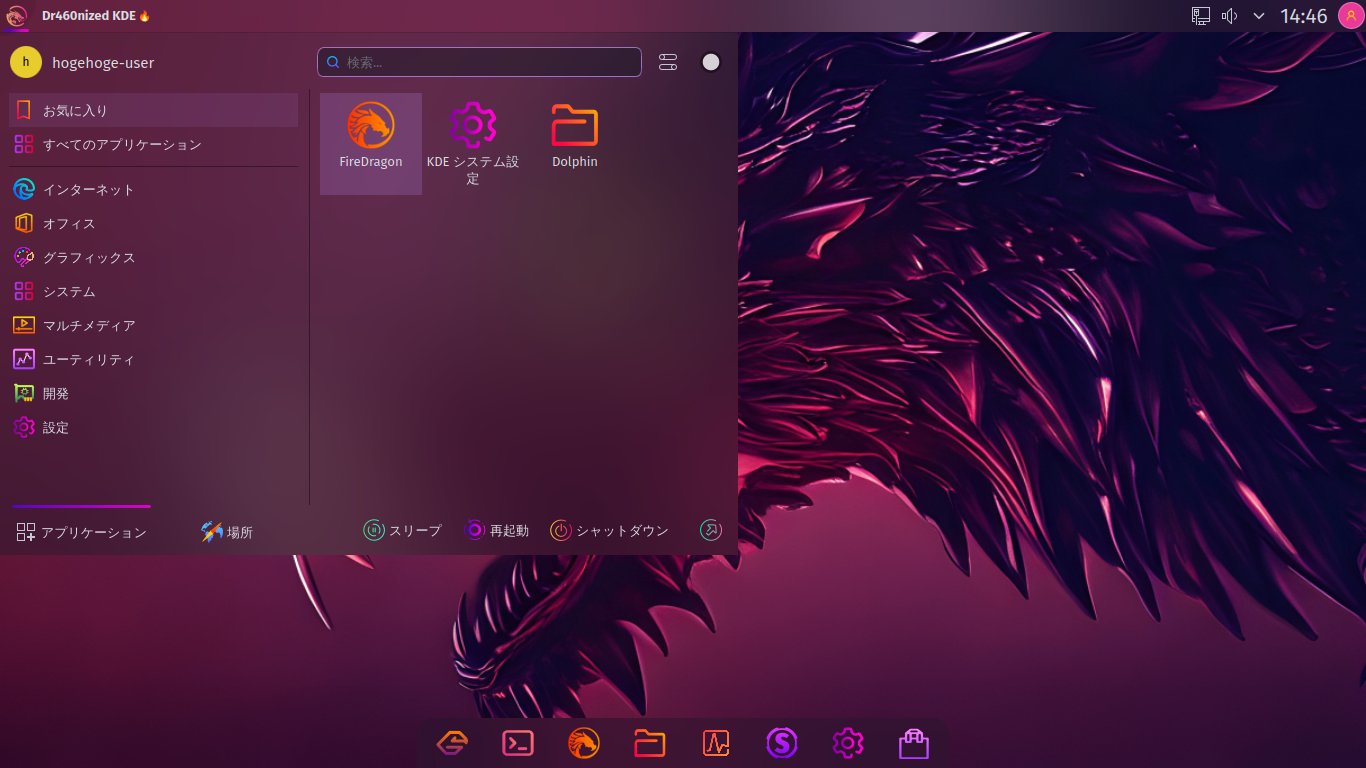Open the FireDragon browser from favorites
Viewport: 1366px width, 768px height.
point(371,144)
